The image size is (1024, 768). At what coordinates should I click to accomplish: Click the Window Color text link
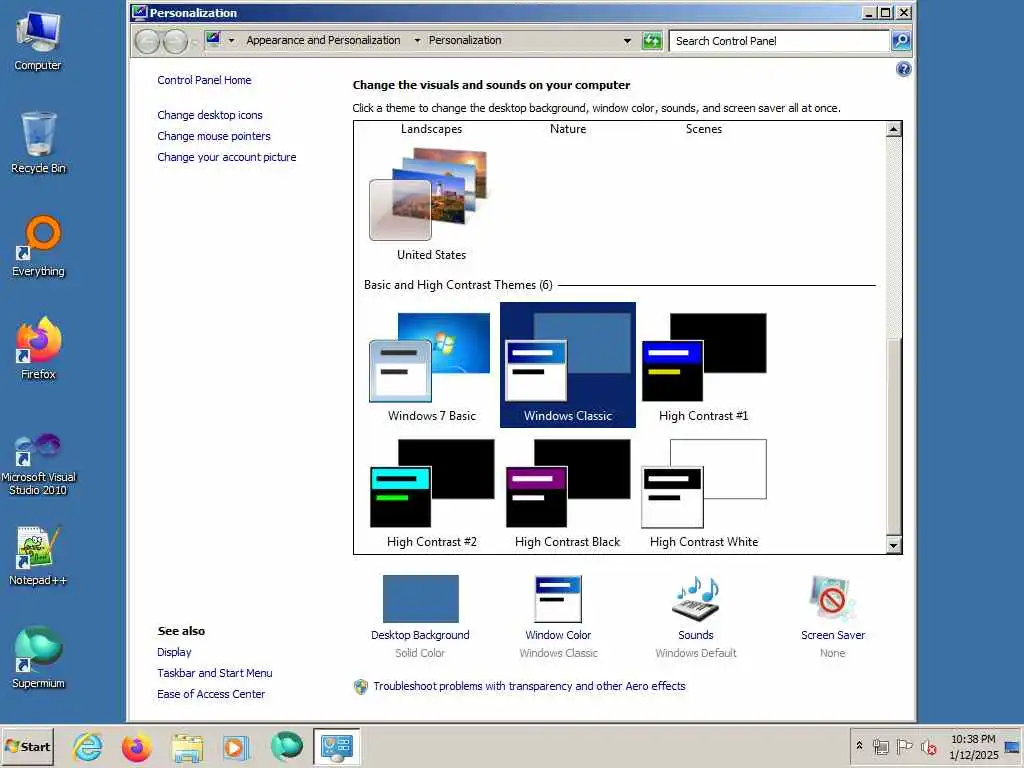pyautogui.click(x=558, y=635)
